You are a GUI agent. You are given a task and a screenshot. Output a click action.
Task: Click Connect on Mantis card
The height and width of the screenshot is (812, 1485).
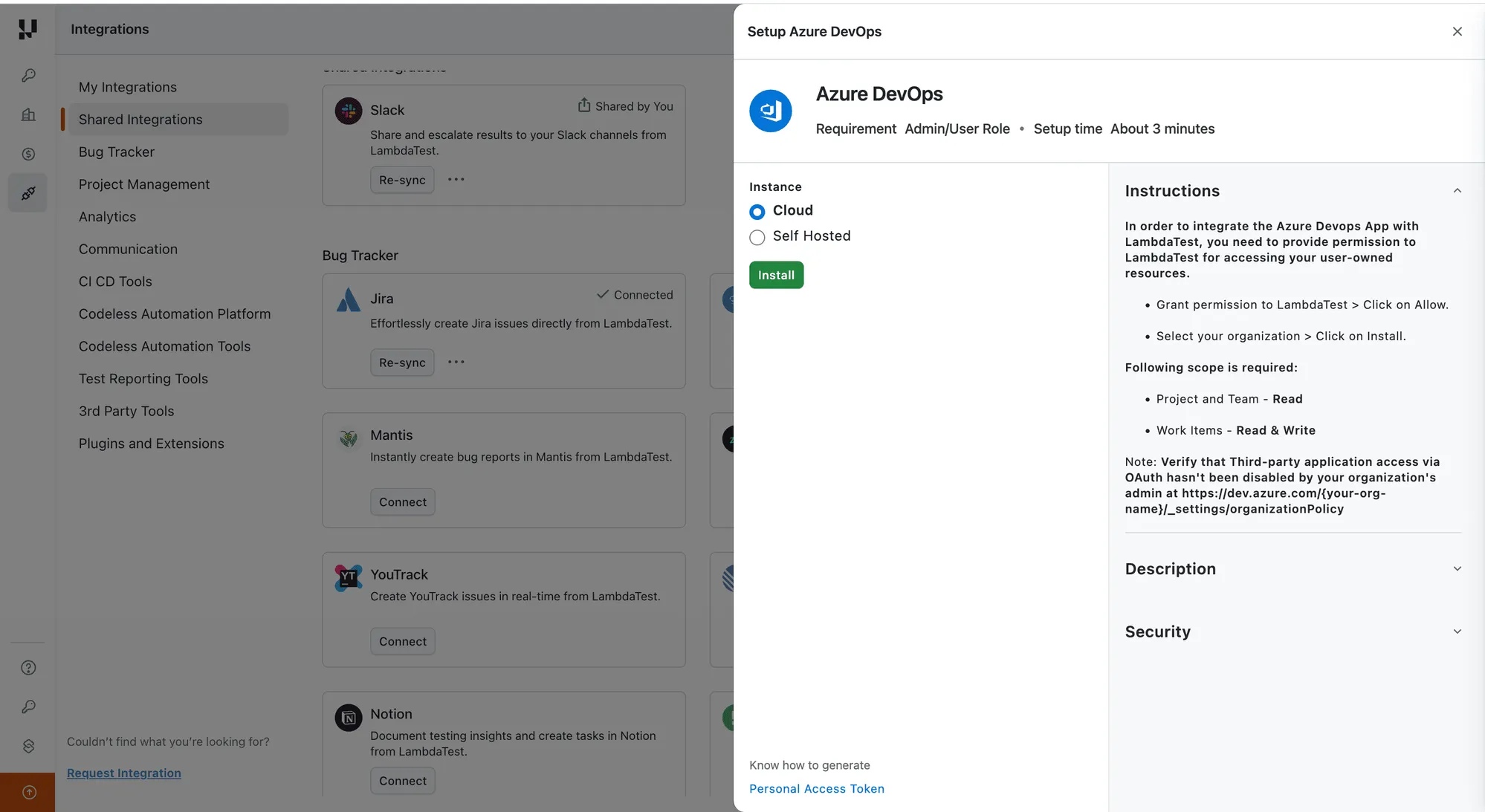(403, 502)
